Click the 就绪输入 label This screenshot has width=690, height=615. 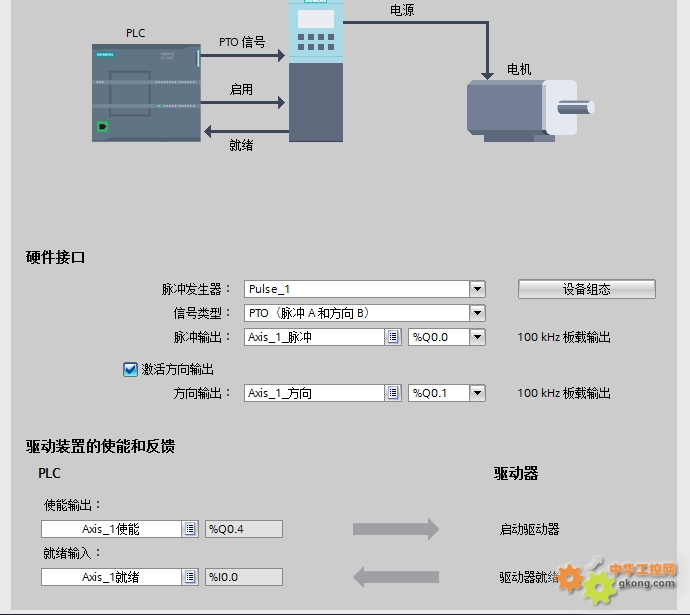72,553
